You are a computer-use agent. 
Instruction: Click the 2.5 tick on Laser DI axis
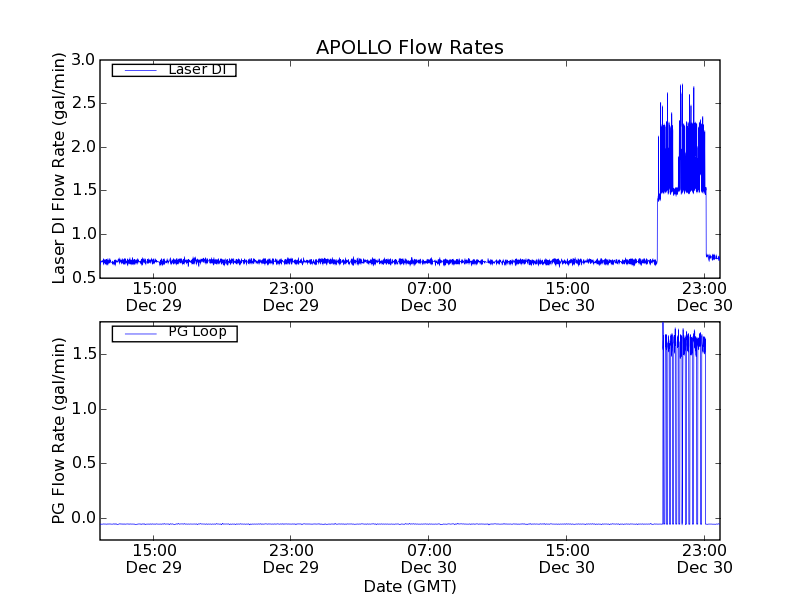82,103
